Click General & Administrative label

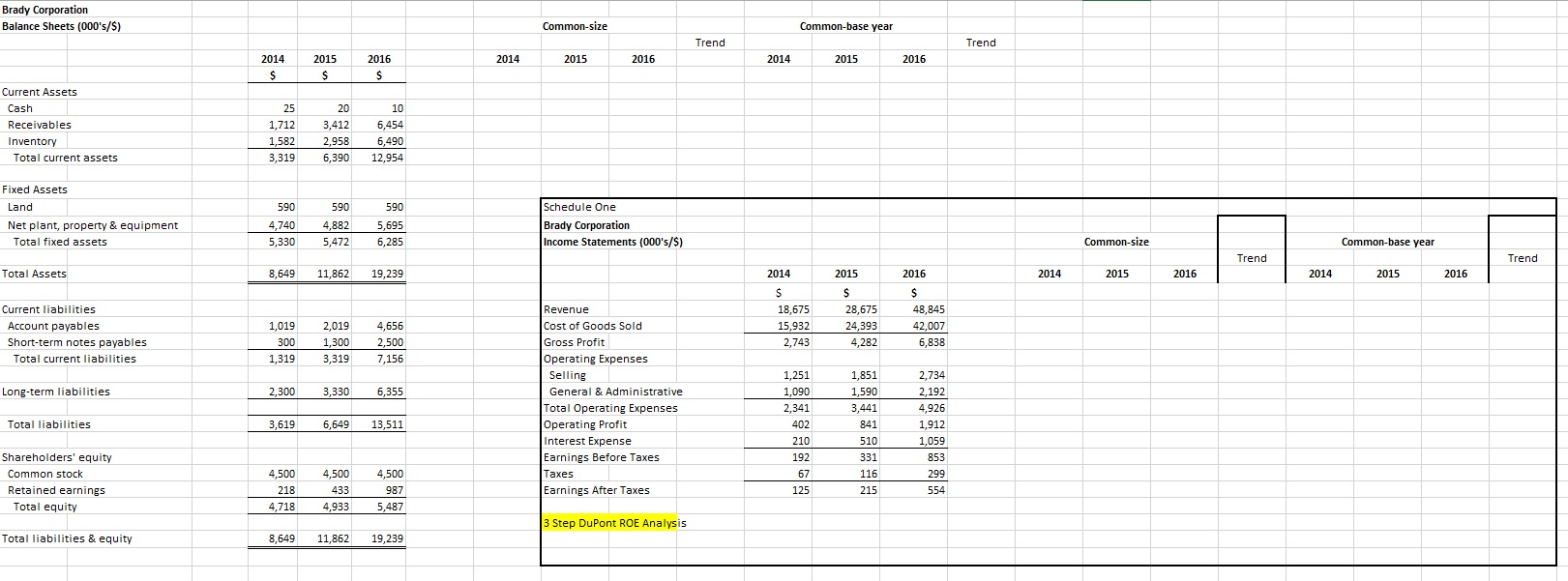pyautogui.click(x=616, y=392)
